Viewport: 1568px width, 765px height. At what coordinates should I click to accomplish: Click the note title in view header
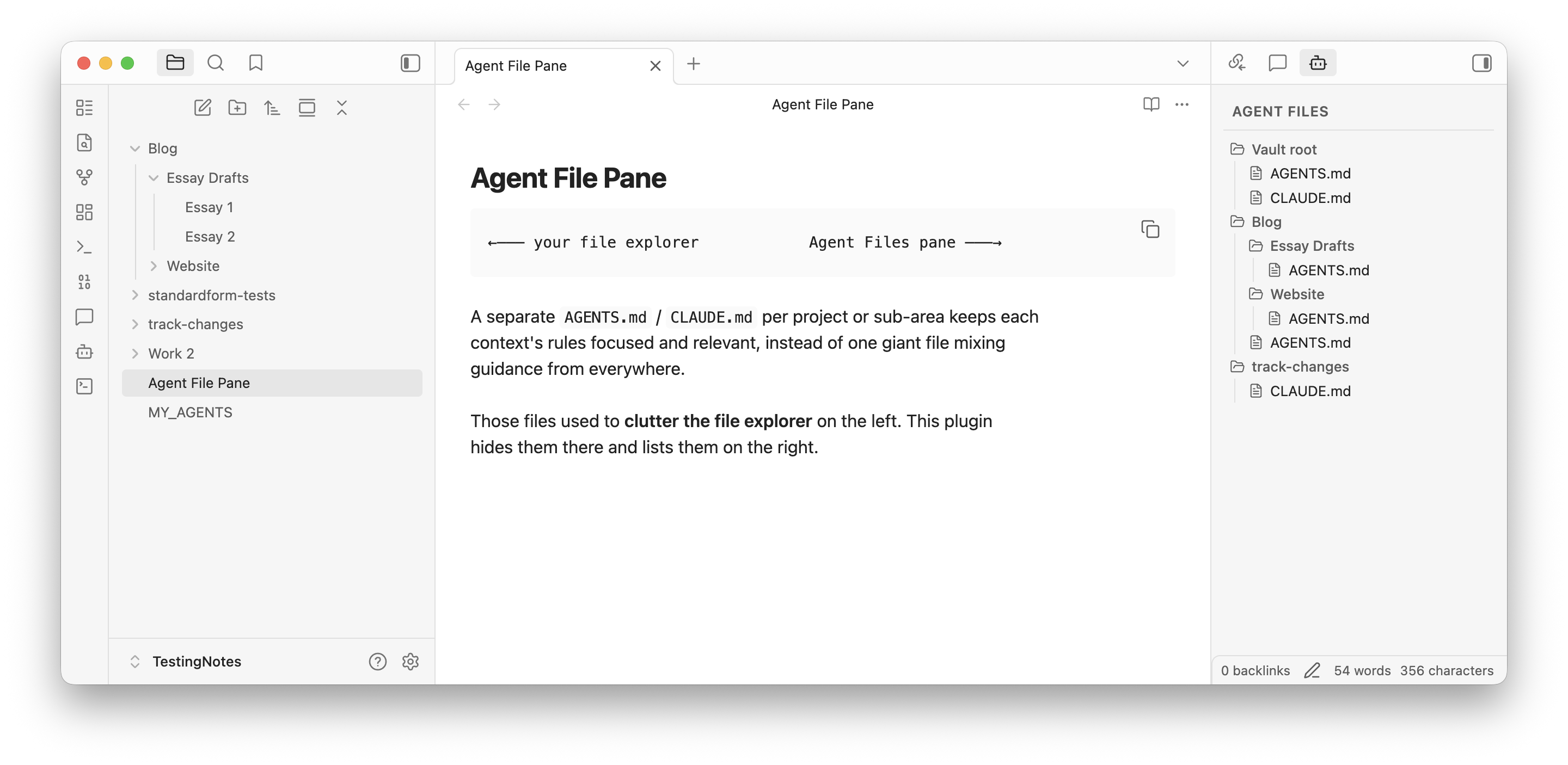pos(822,104)
